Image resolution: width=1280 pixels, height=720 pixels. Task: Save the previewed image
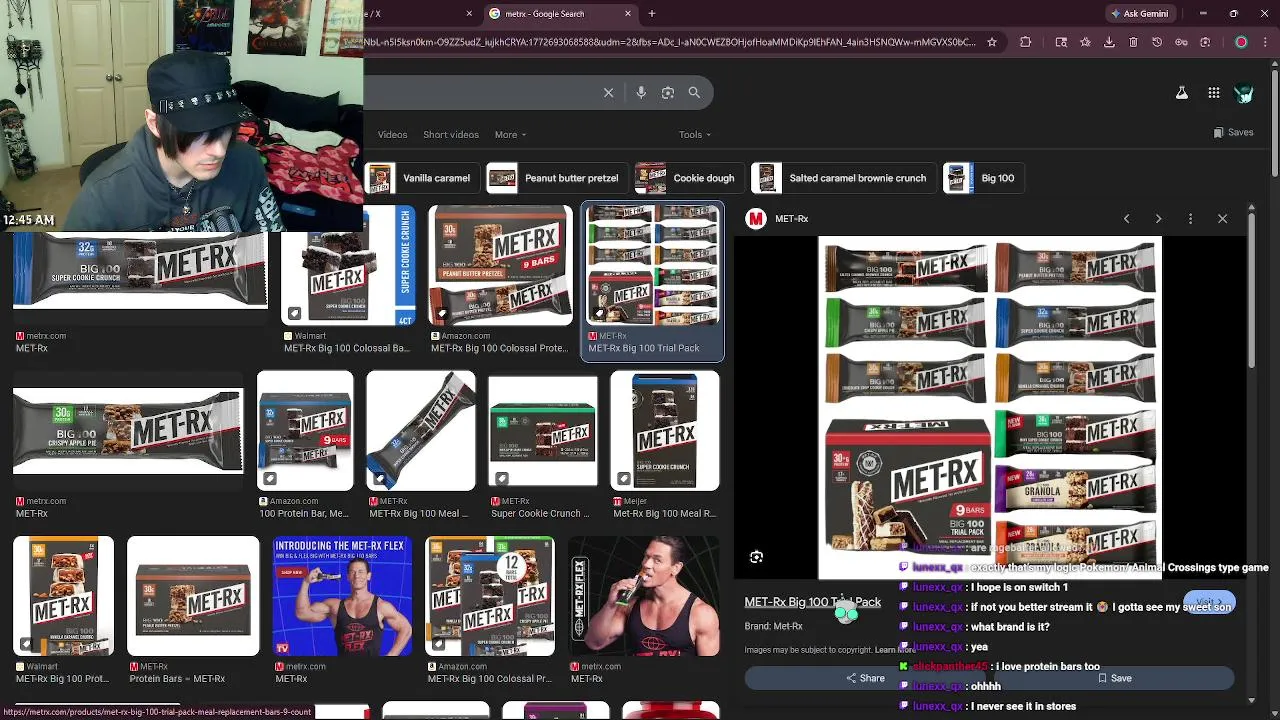[1114, 678]
